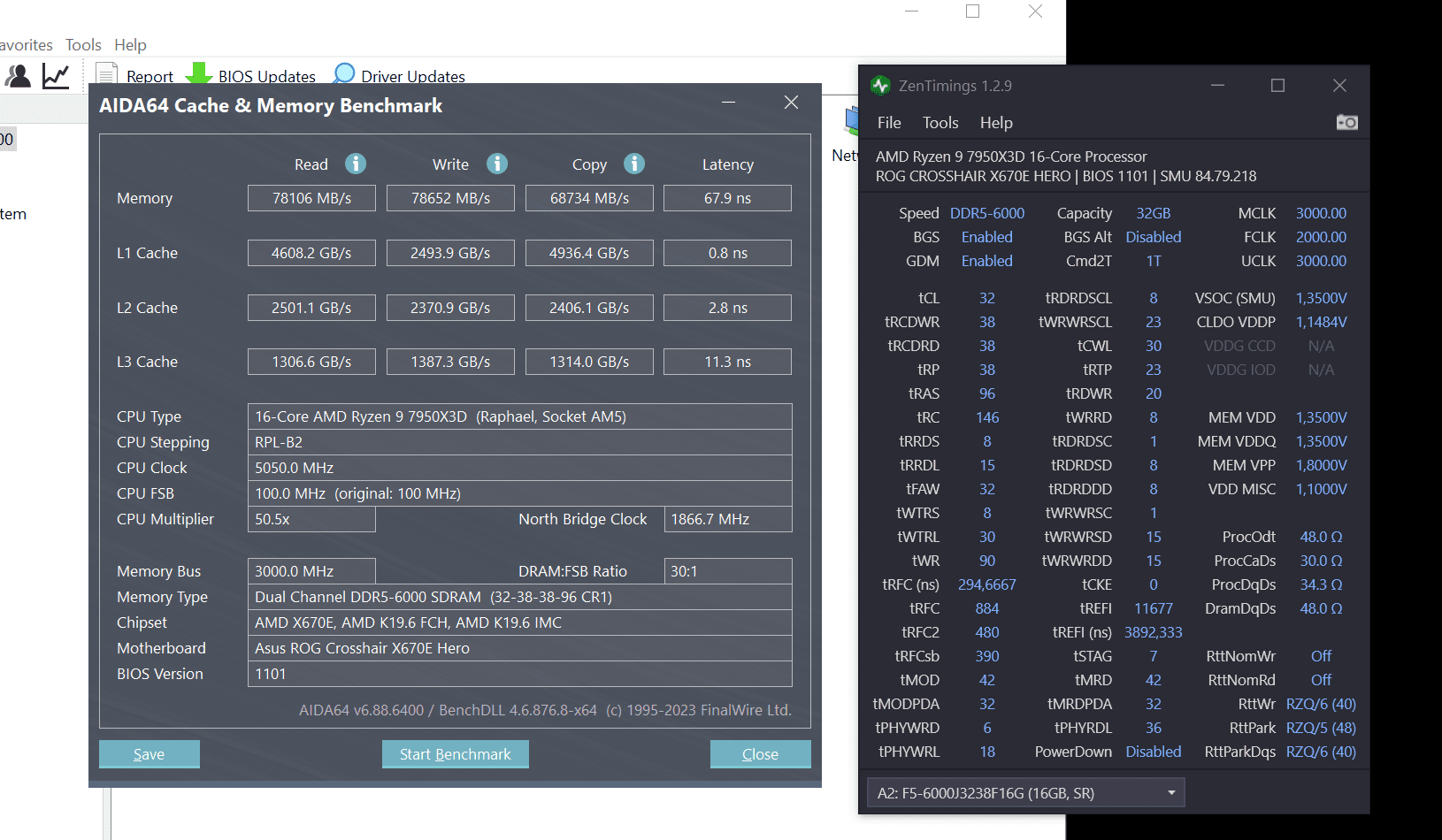
Task: Click the Capacity value 32GB in ZenTimings
Action: (x=1154, y=213)
